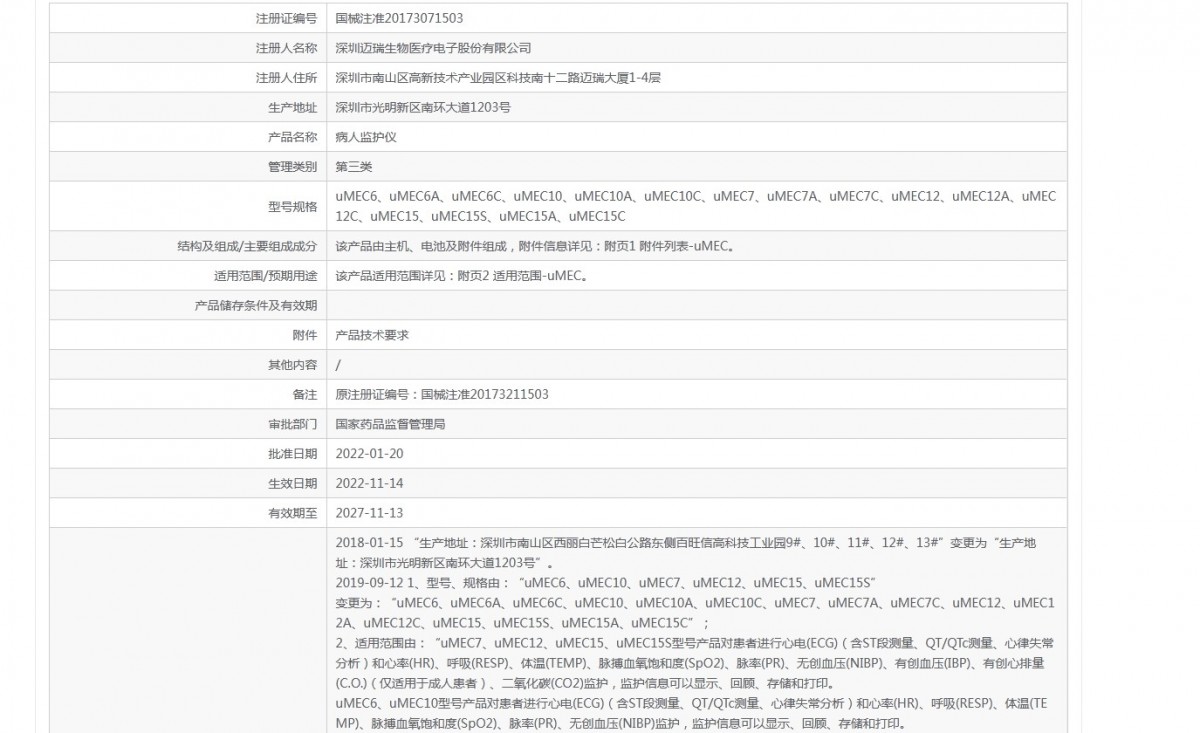This screenshot has width=1200, height=733.
Task: Select the product name "病人监护仪"
Action: click(366, 137)
